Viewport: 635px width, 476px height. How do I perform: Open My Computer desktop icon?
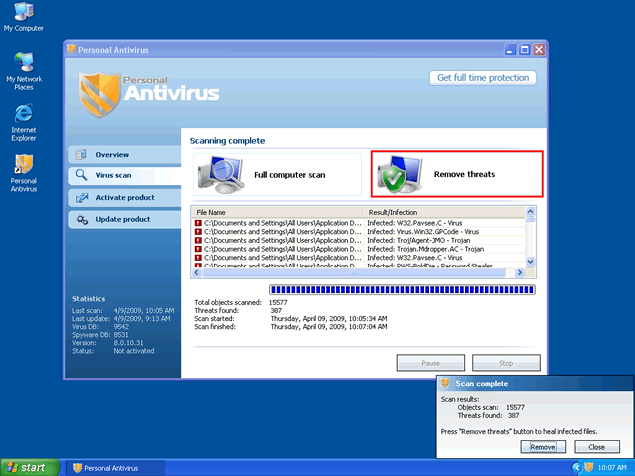coord(23,14)
